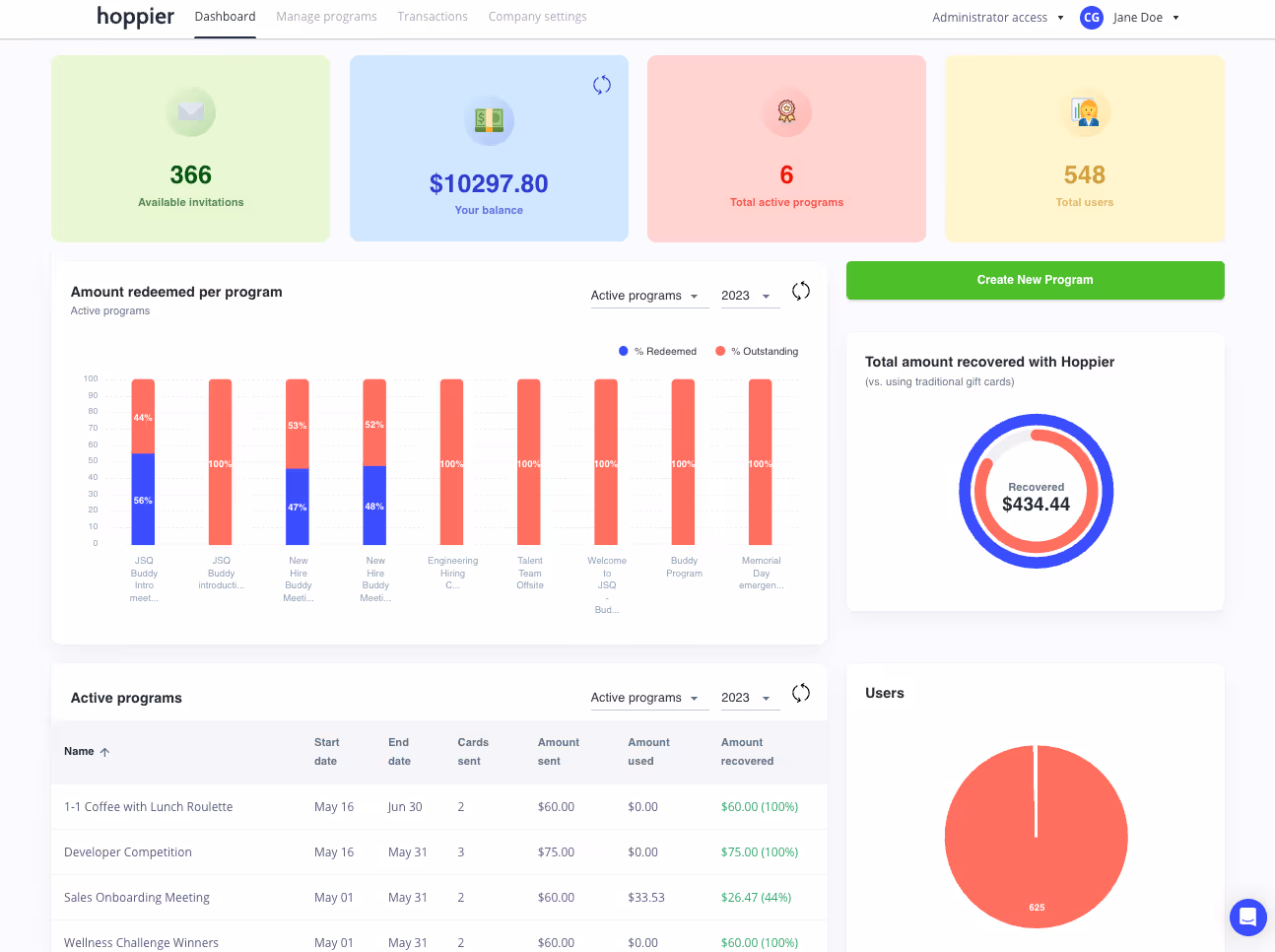Click the Amount sent column header

pyautogui.click(x=559, y=752)
